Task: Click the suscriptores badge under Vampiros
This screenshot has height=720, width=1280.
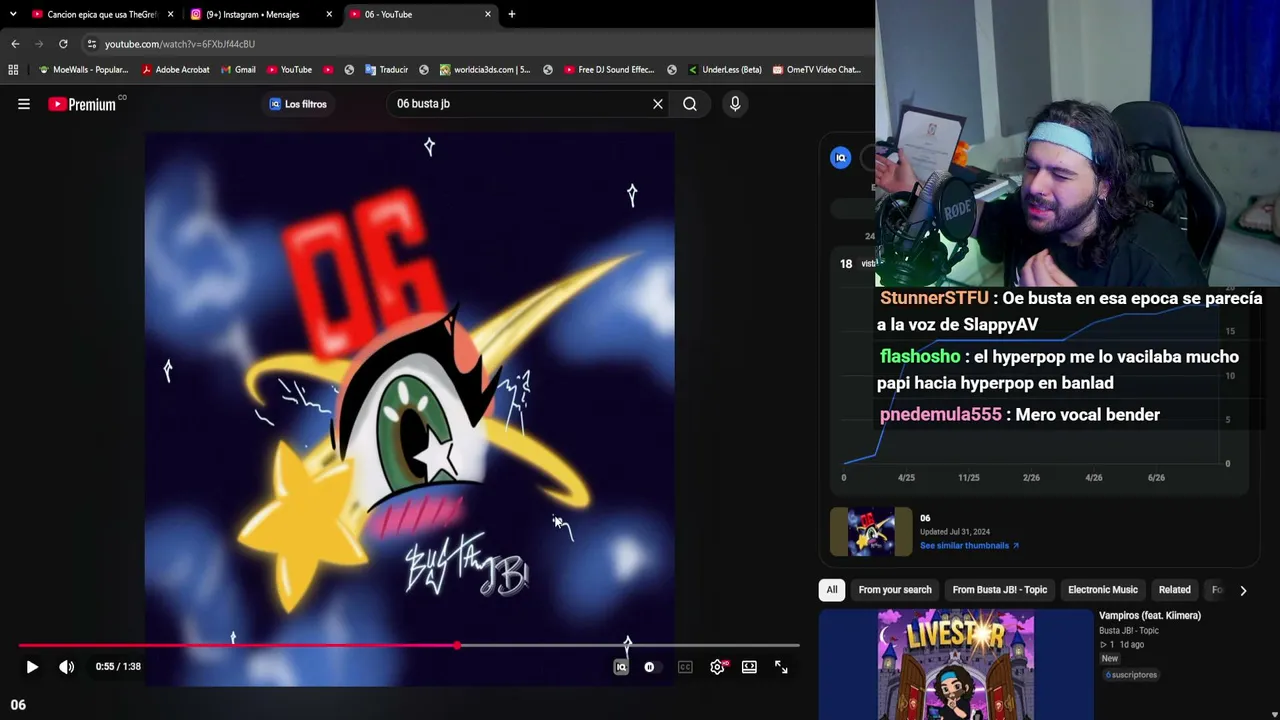Action: pyautogui.click(x=1131, y=675)
